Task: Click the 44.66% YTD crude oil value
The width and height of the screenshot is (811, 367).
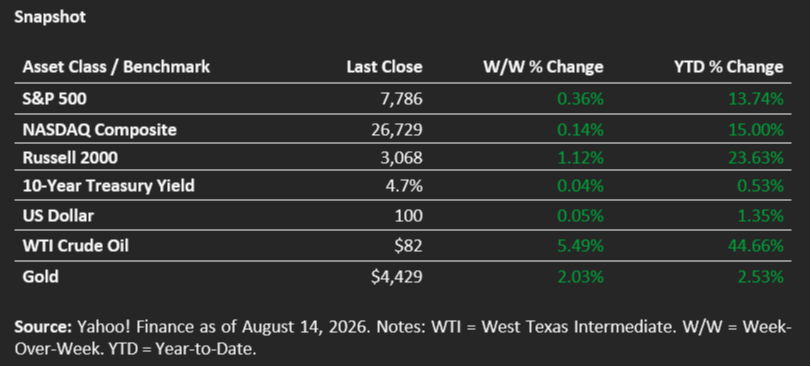Action: [x=756, y=245]
